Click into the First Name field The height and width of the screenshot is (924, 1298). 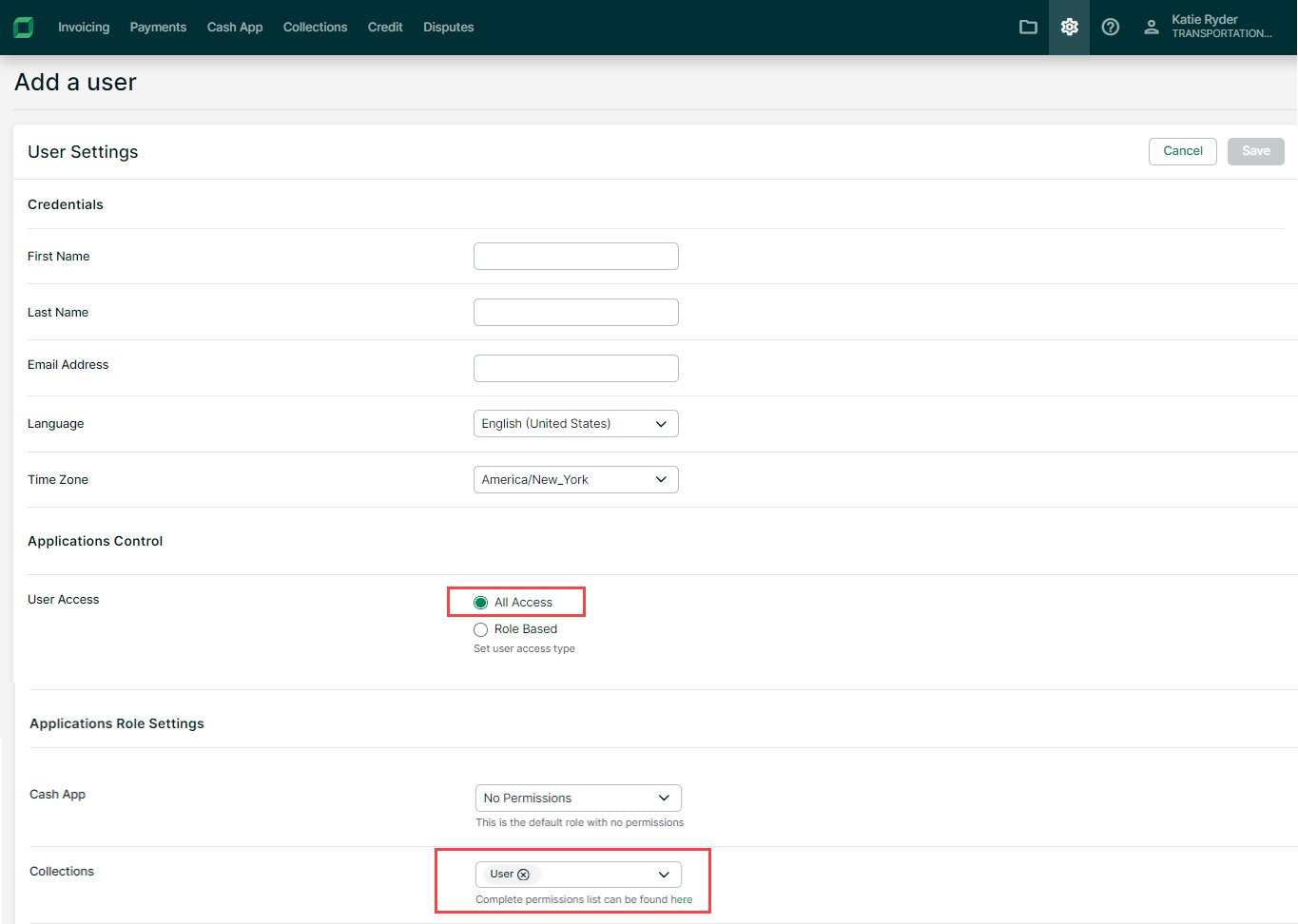(x=575, y=257)
